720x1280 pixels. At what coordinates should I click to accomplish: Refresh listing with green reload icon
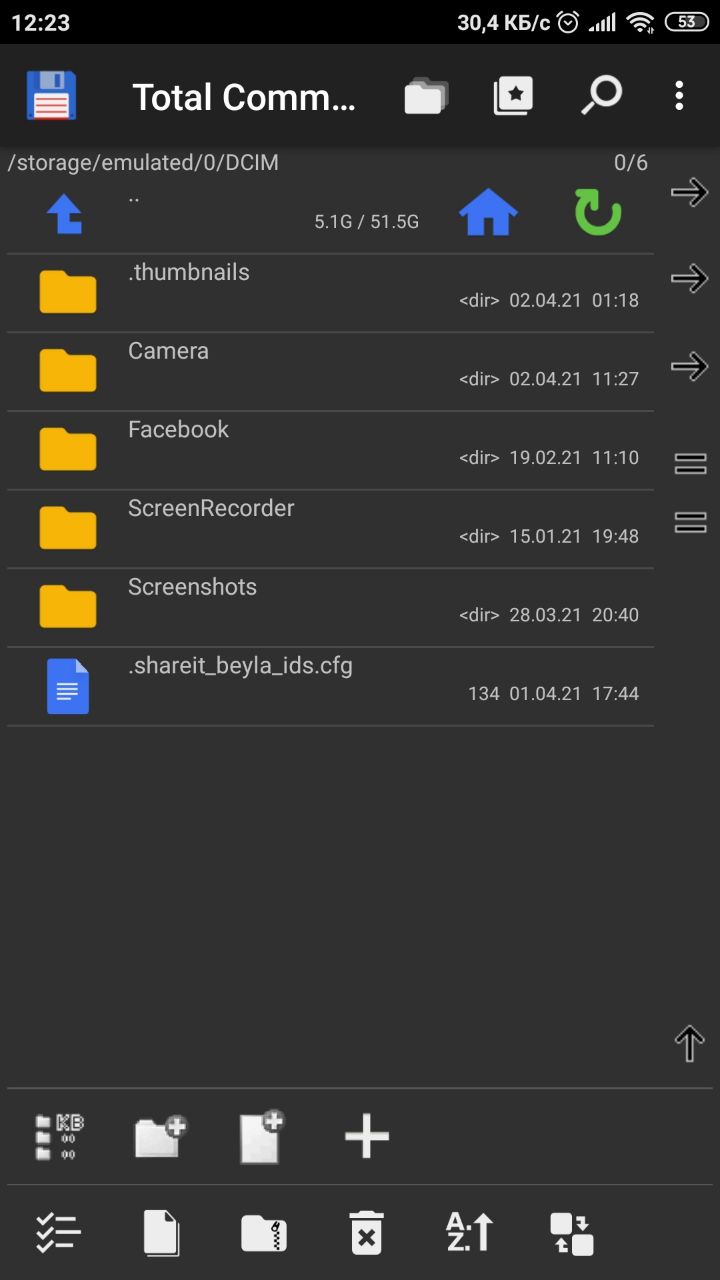(597, 212)
